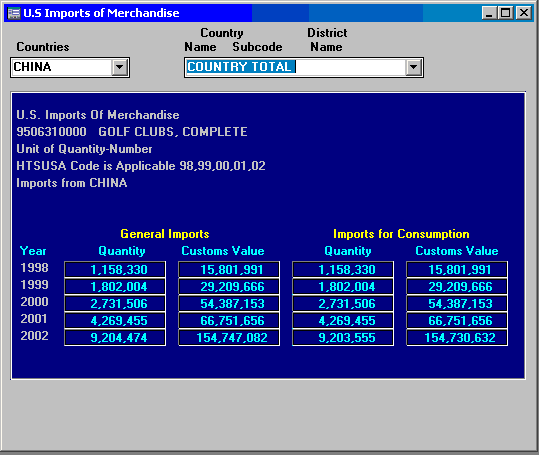Minimize the U.S Imports window
Screen dimensions: 539x455
[490, 13]
